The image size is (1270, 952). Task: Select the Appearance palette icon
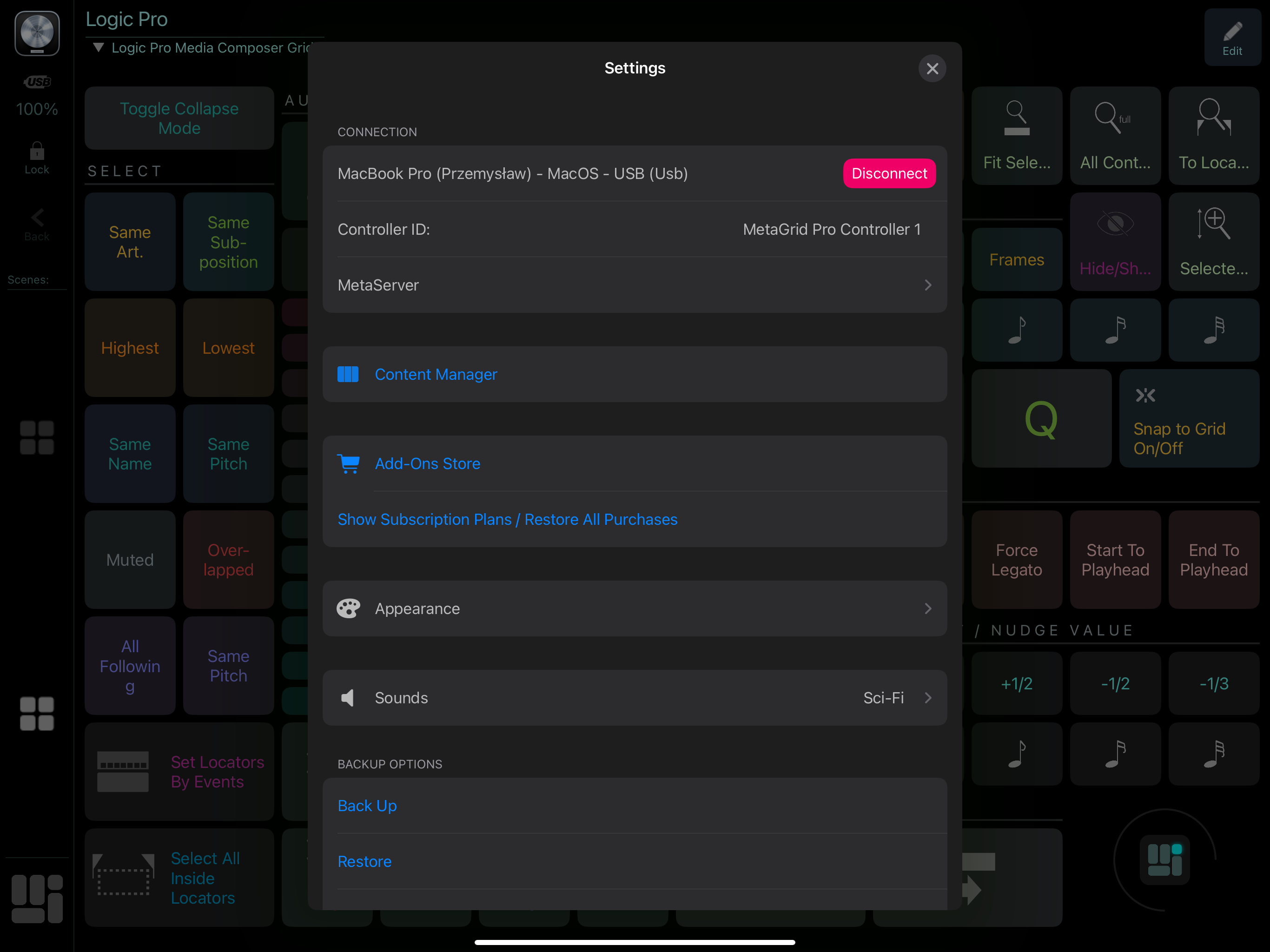(348, 608)
